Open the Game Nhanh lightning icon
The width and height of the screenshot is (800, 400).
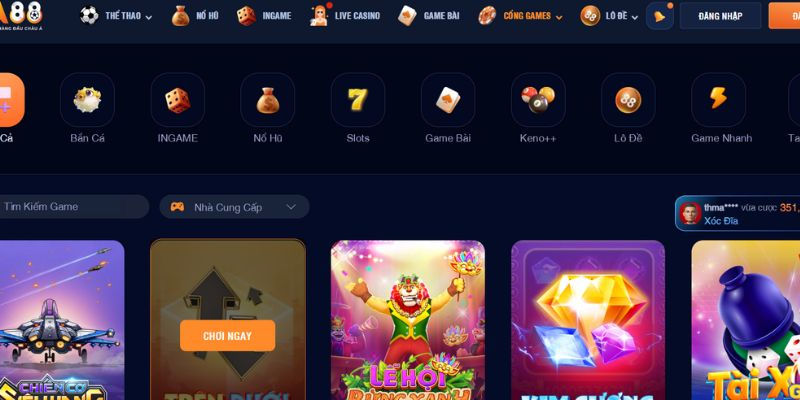click(x=718, y=100)
